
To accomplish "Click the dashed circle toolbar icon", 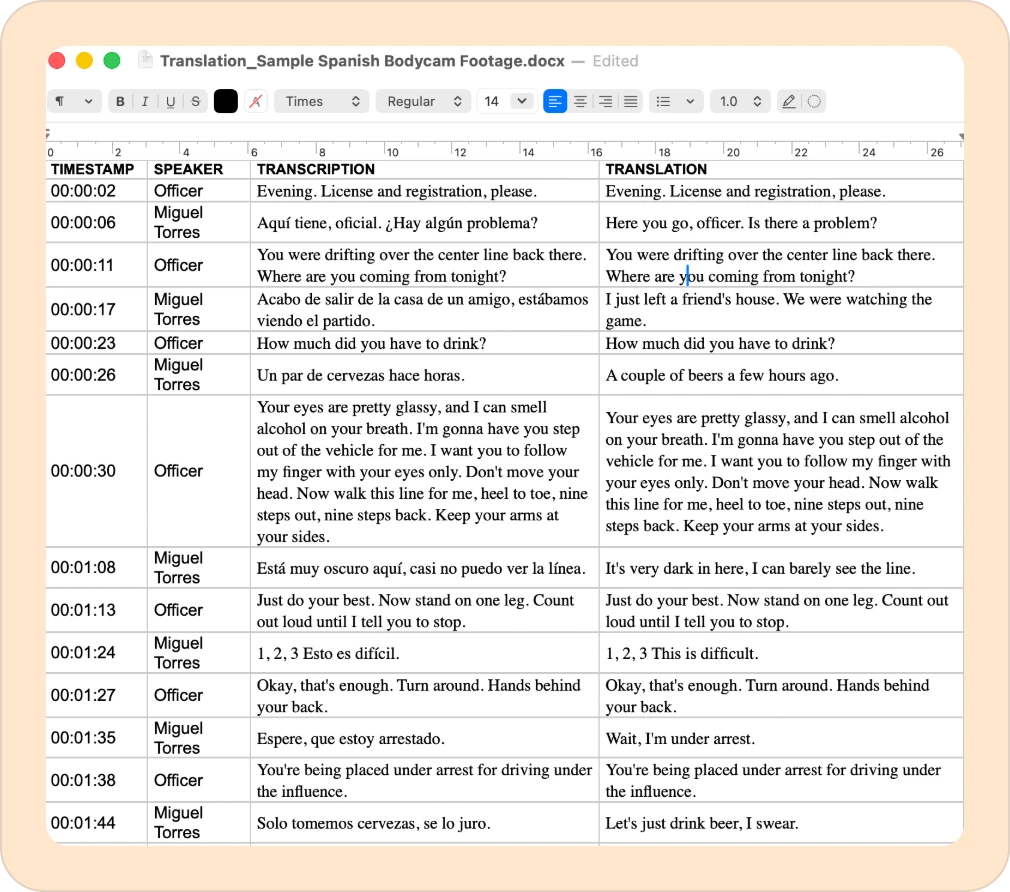I will [814, 101].
